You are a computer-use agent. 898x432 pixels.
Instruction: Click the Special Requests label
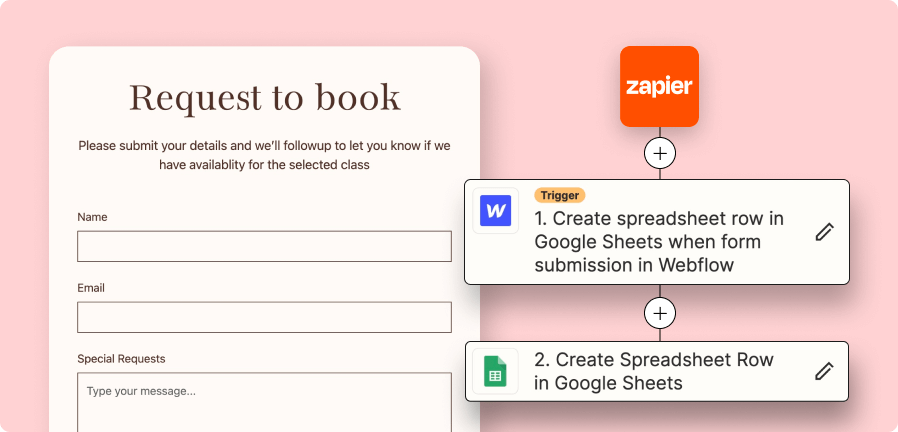pos(121,358)
